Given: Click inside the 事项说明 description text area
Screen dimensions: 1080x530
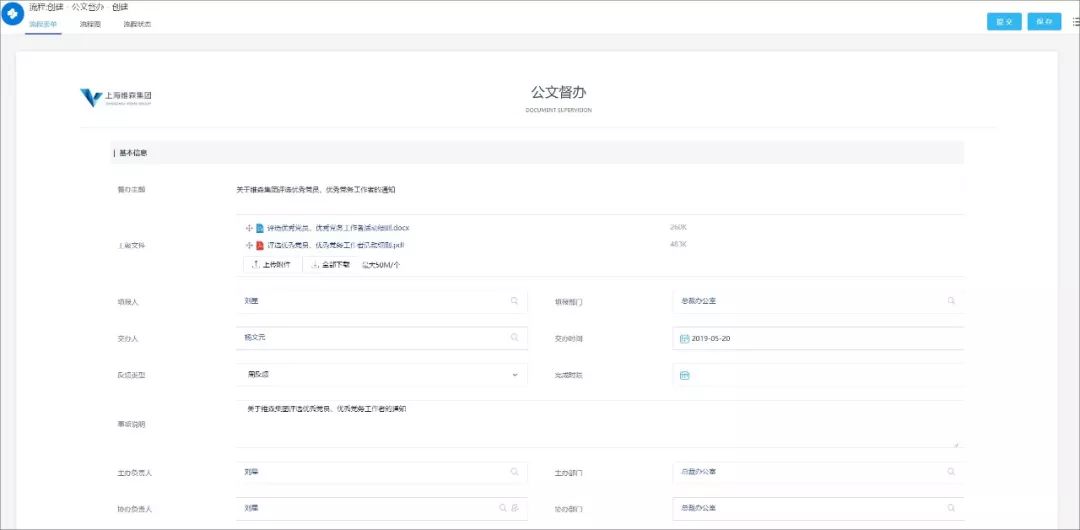Looking at the screenshot, I should (x=599, y=425).
